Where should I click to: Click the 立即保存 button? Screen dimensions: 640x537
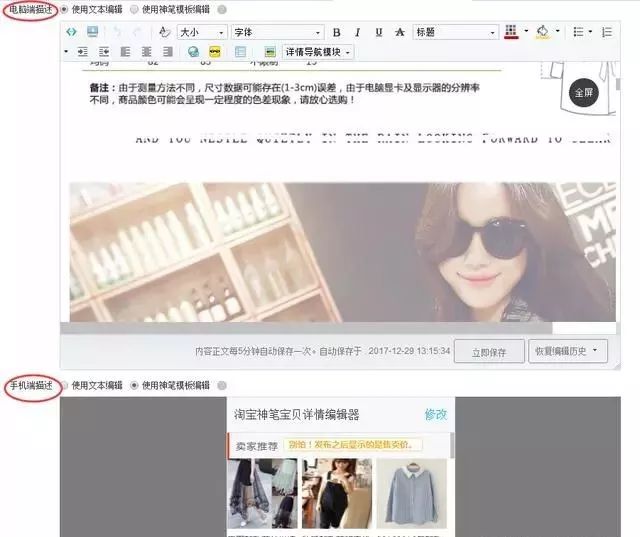[x=488, y=351]
